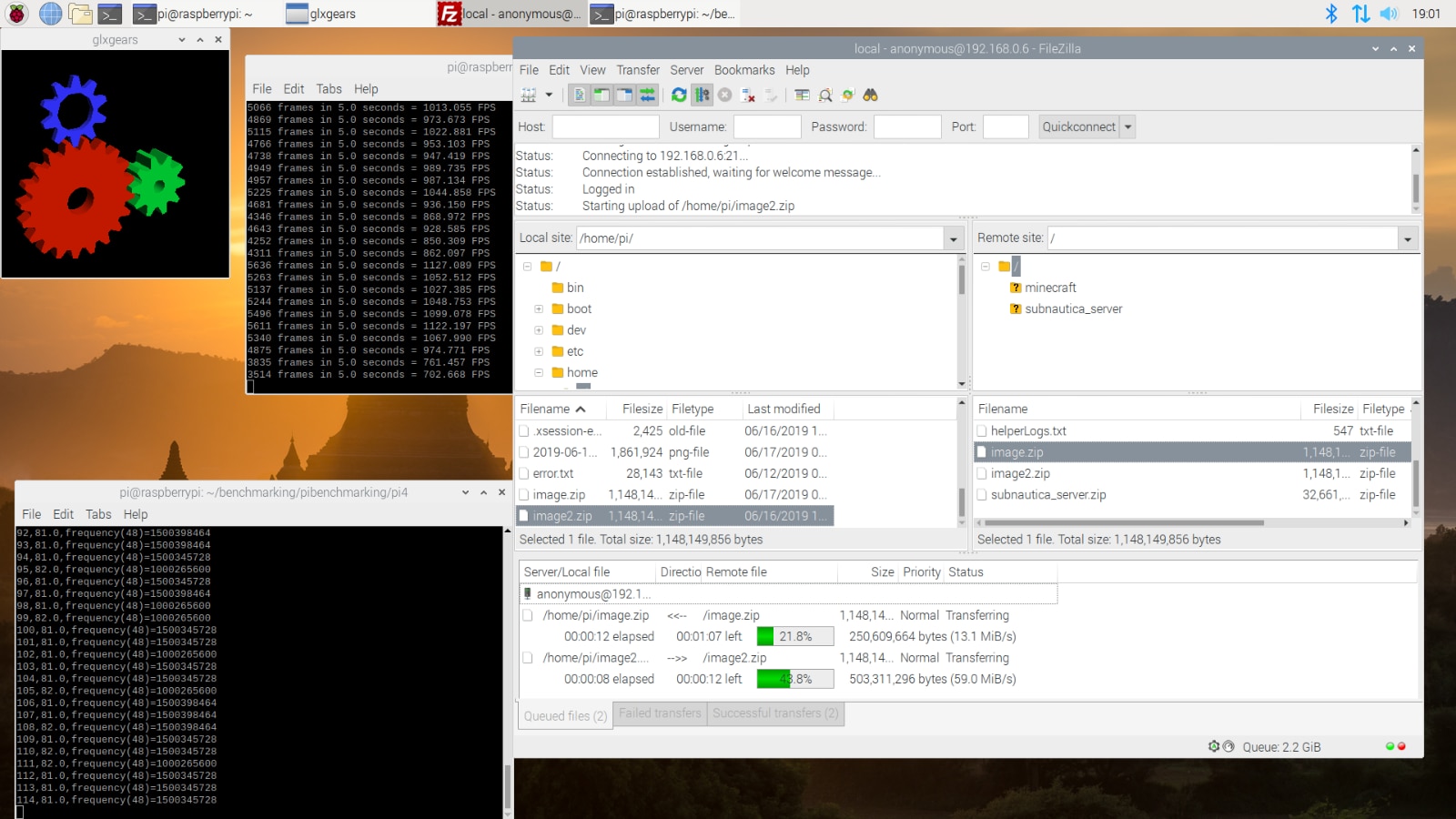Refresh the file and folder lists
This screenshot has height=819, width=1456.
click(x=679, y=95)
